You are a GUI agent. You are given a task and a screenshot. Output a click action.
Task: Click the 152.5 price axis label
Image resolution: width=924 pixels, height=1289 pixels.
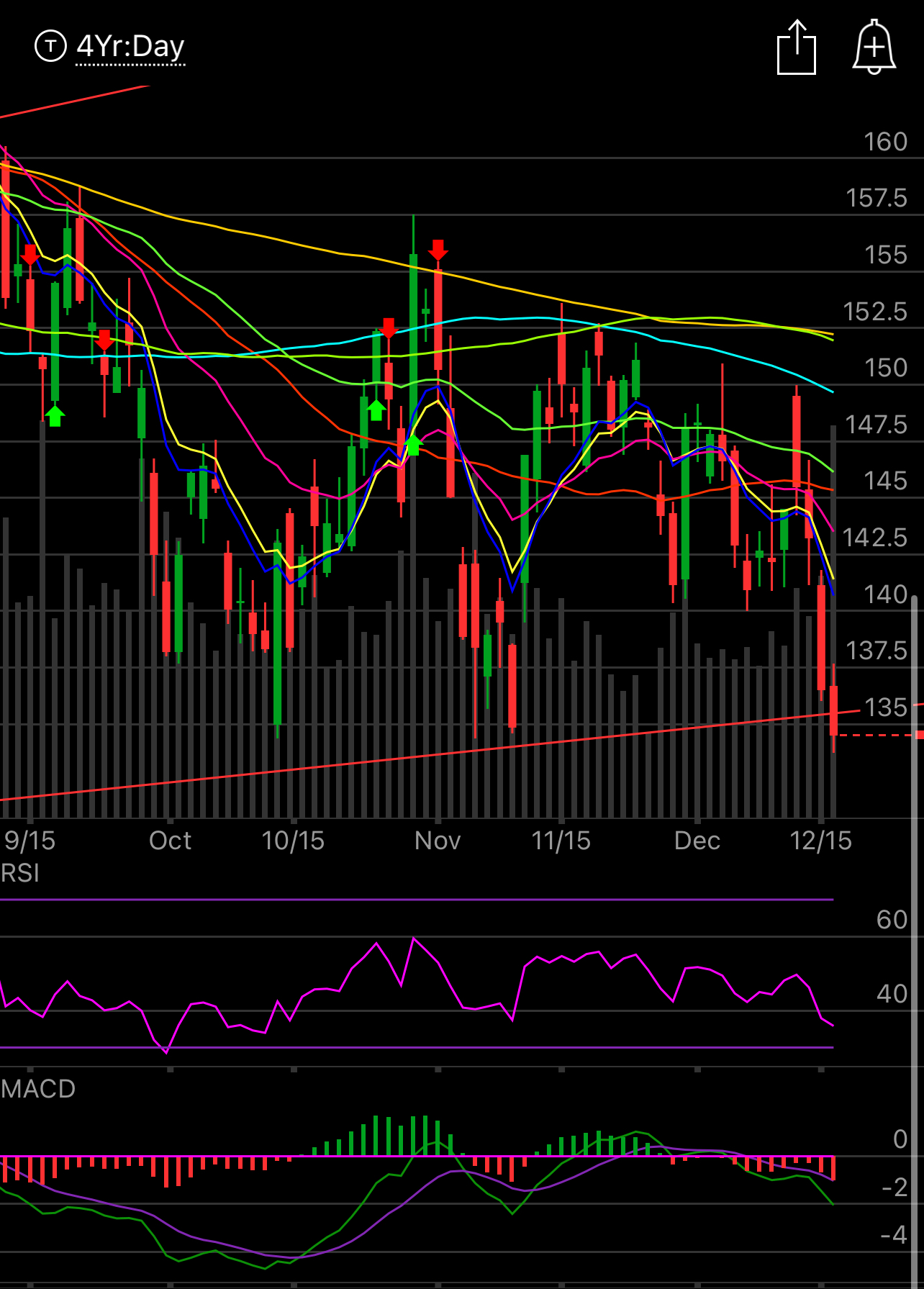tap(875, 312)
